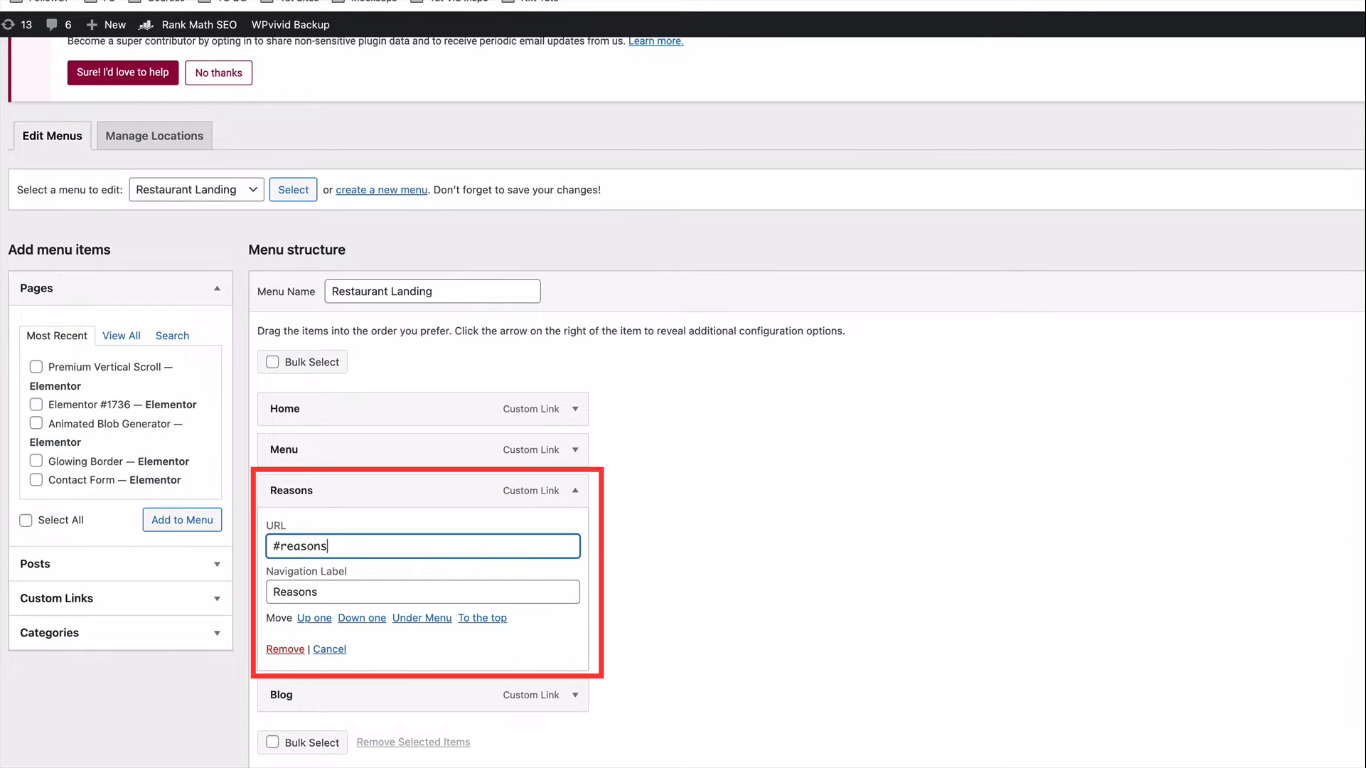Select the Most Recent tab in Pages

point(57,335)
